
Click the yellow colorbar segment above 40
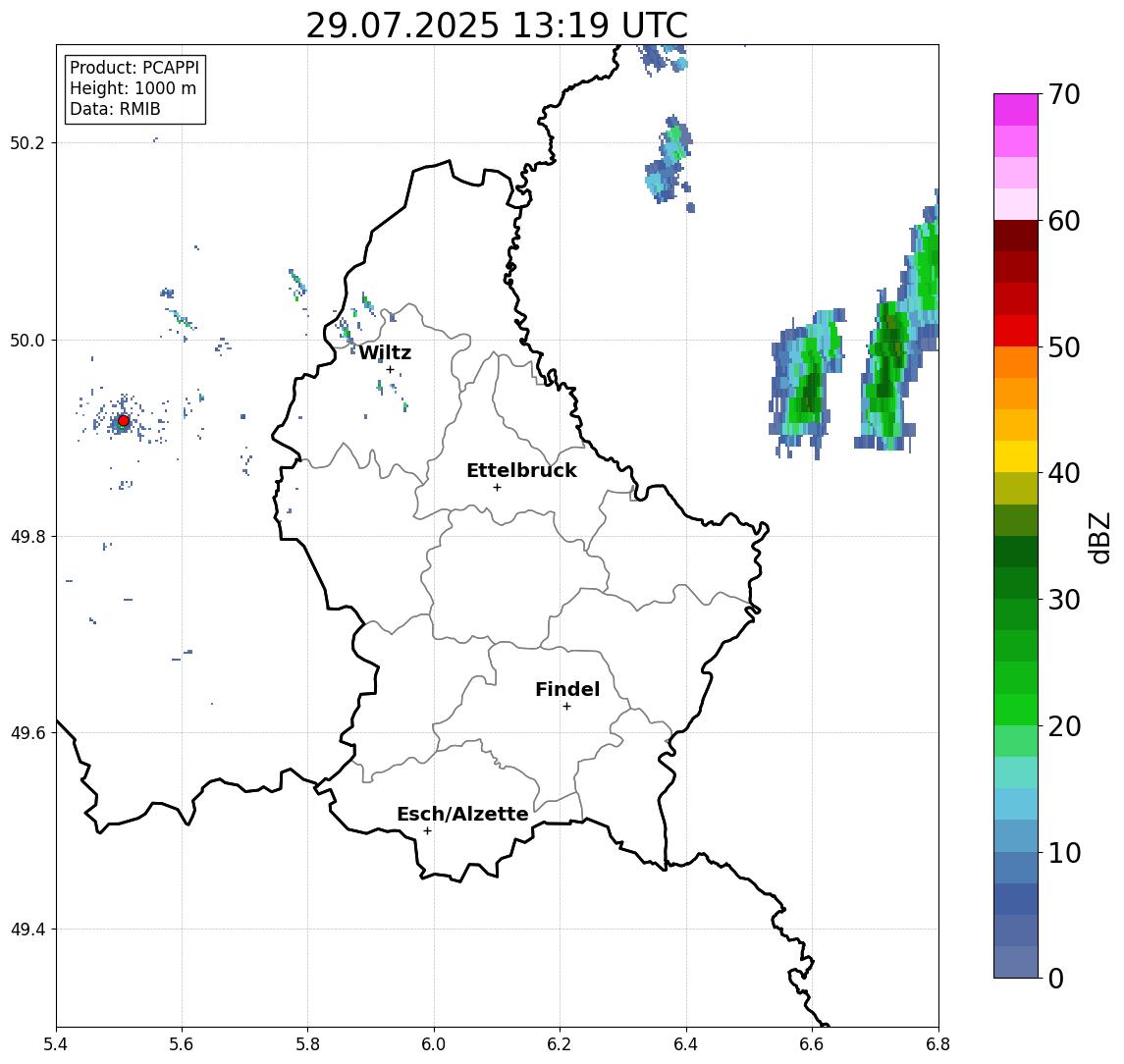(x=1016, y=456)
